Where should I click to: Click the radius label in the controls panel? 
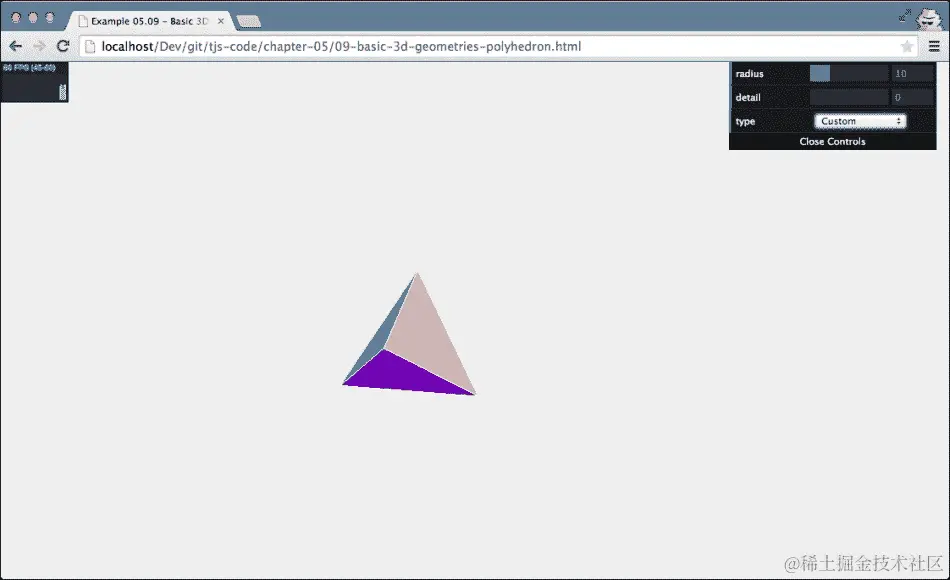(x=749, y=73)
